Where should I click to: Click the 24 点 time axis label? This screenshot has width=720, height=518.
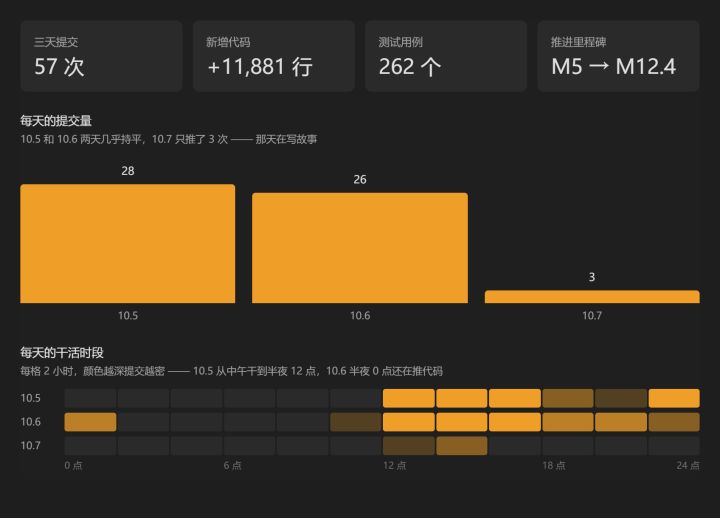click(688, 465)
